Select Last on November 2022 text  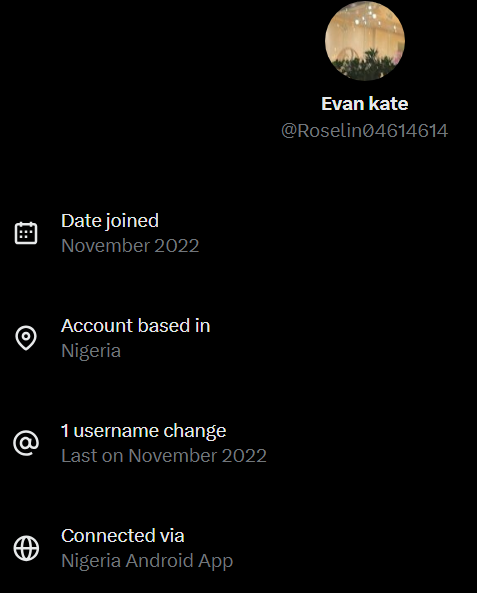coord(164,456)
